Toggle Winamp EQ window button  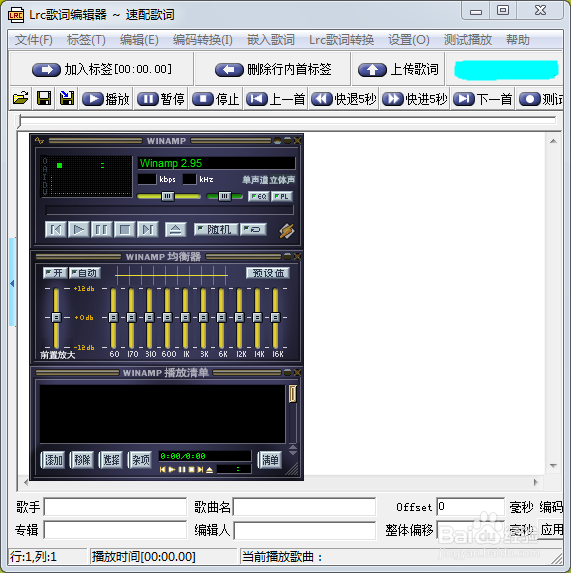click(x=259, y=196)
